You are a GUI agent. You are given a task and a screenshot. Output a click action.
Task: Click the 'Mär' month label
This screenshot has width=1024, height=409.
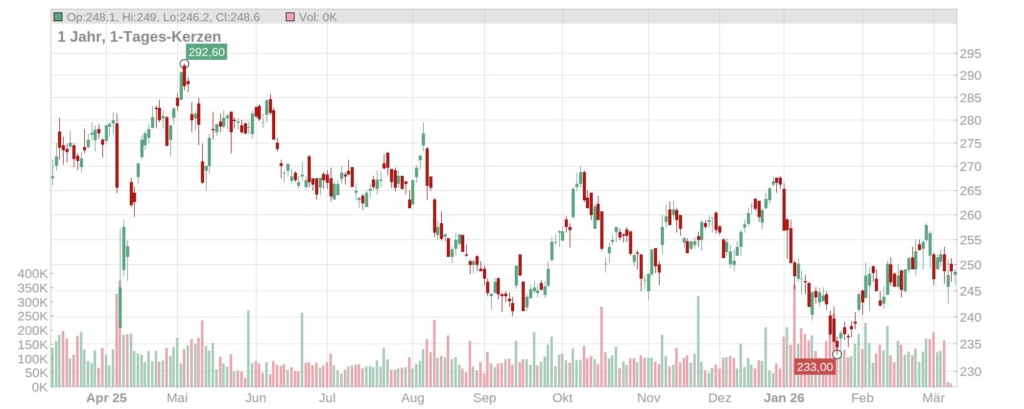click(x=932, y=397)
